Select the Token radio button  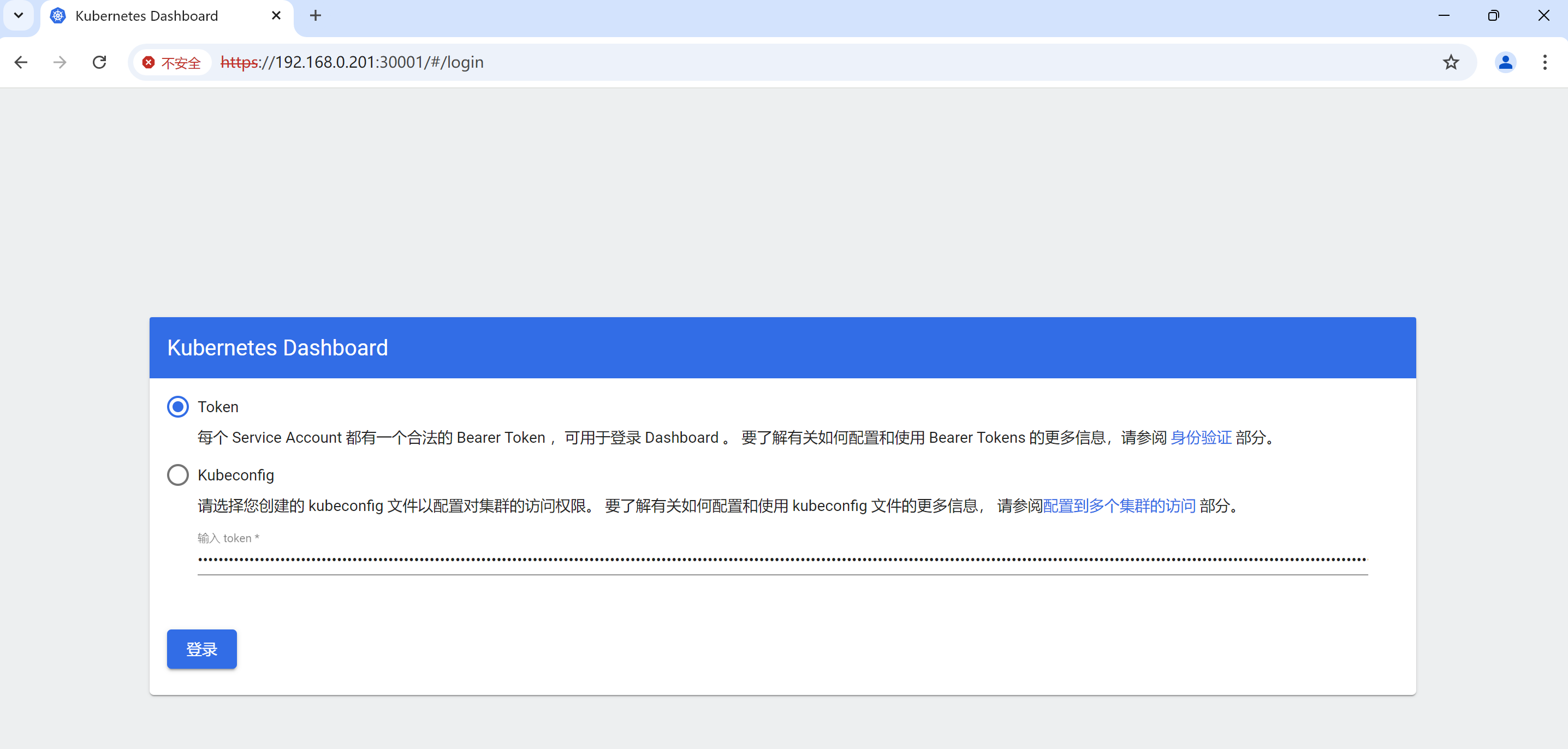point(178,407)
